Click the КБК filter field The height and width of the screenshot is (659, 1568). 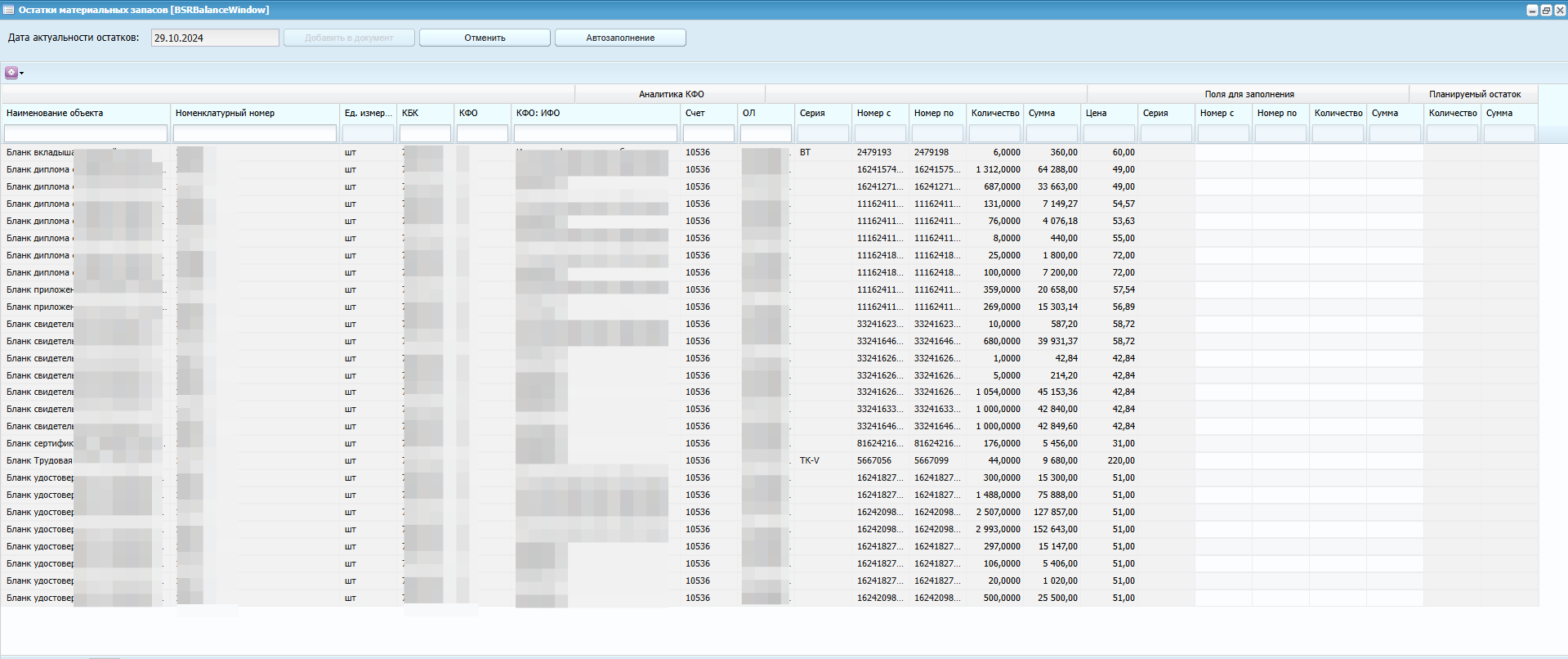[x=425, y=133]
